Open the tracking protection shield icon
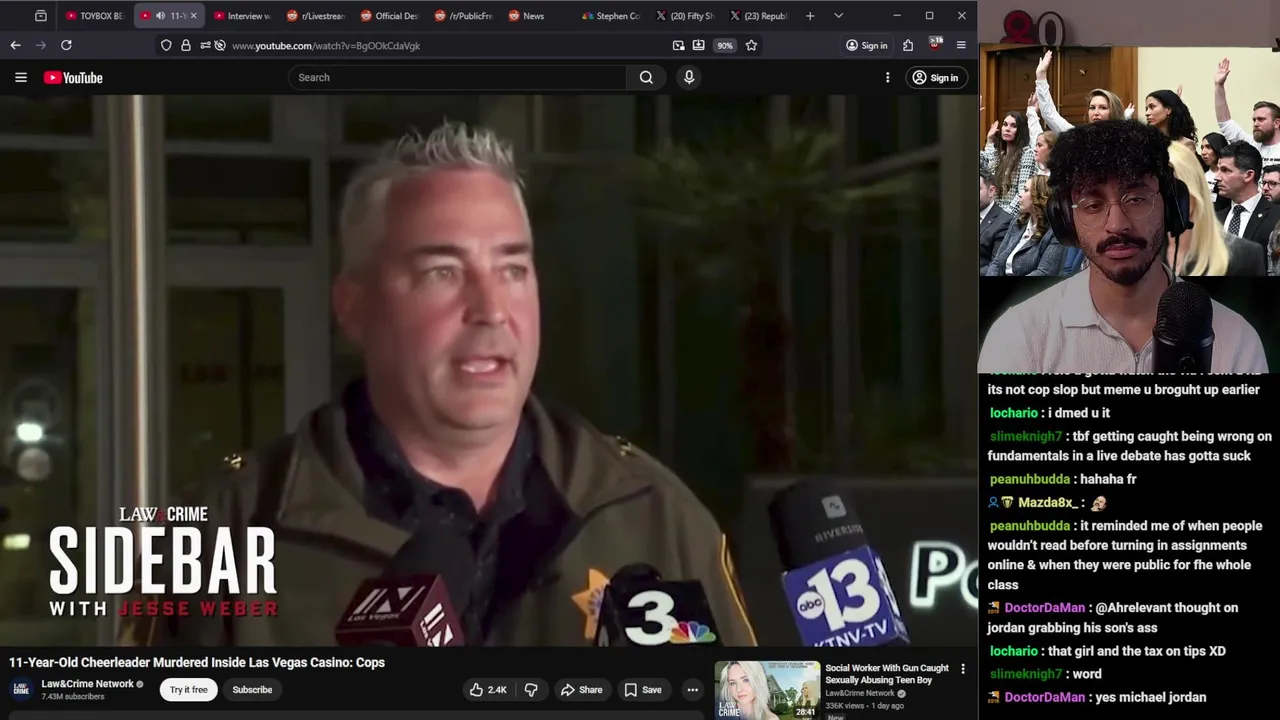Image resolution: width=1280 pixels, height=720 pixels. coord(166,45)
